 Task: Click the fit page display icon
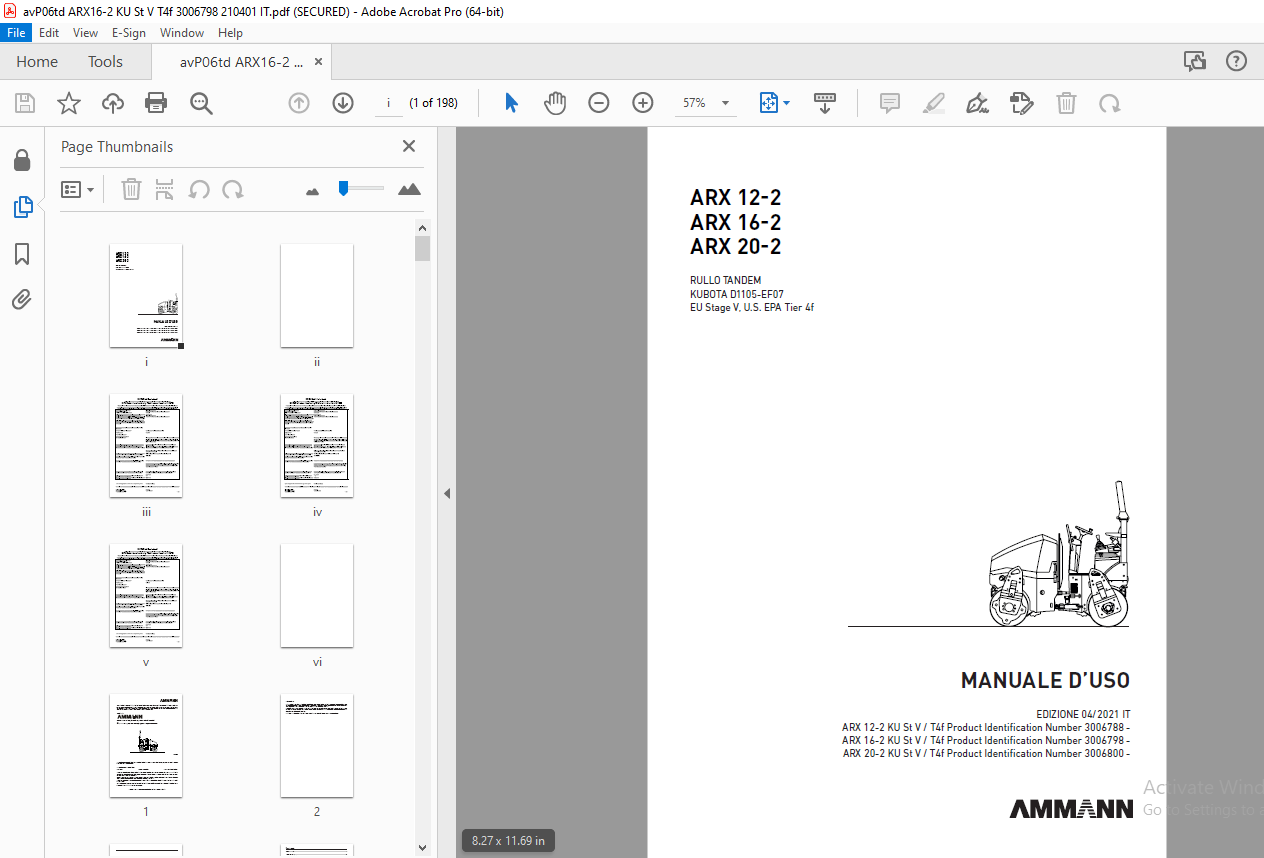click(x=768, y=103)
